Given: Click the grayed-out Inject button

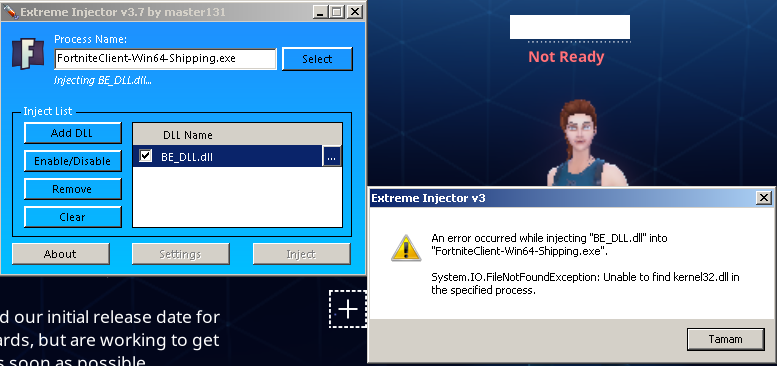Looking at the screenshot, I should click(x=301, y=254).
